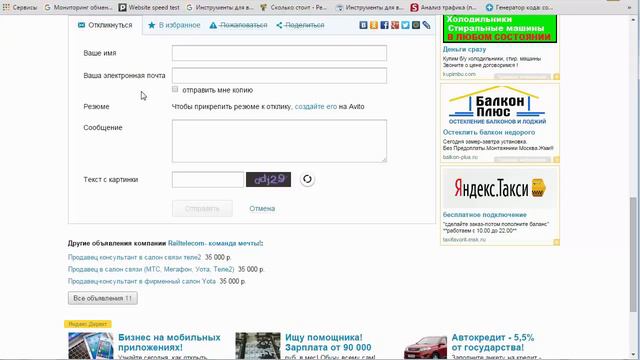640x360 pixels.
Task: Open Продавец в салон связи (МТС, Мегафон...)
Action: pyautogui.click(x=151, y=269)
